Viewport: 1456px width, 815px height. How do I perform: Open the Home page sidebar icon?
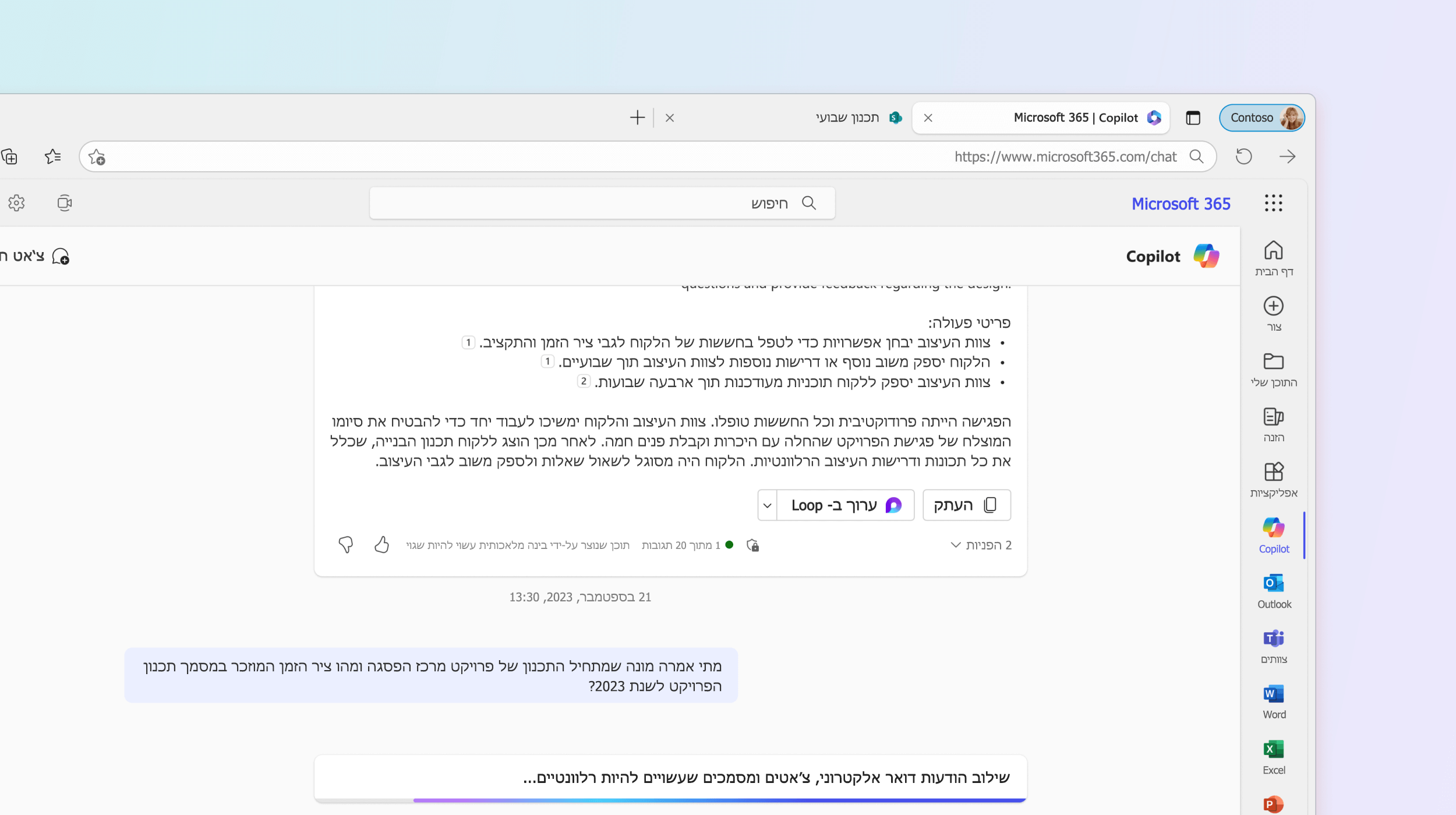[x=1273, y=258]
